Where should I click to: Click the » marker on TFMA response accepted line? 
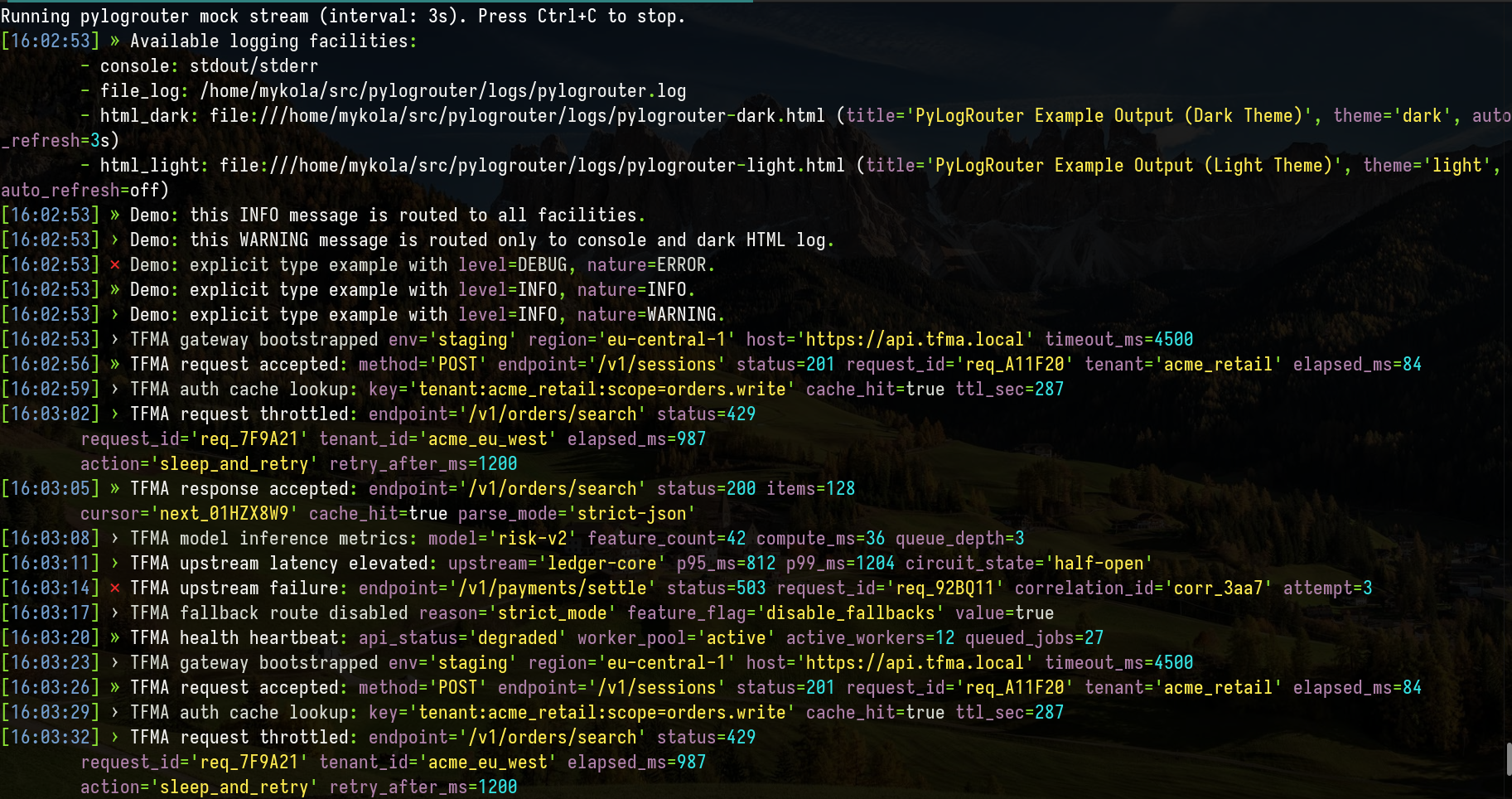point(115,488)
